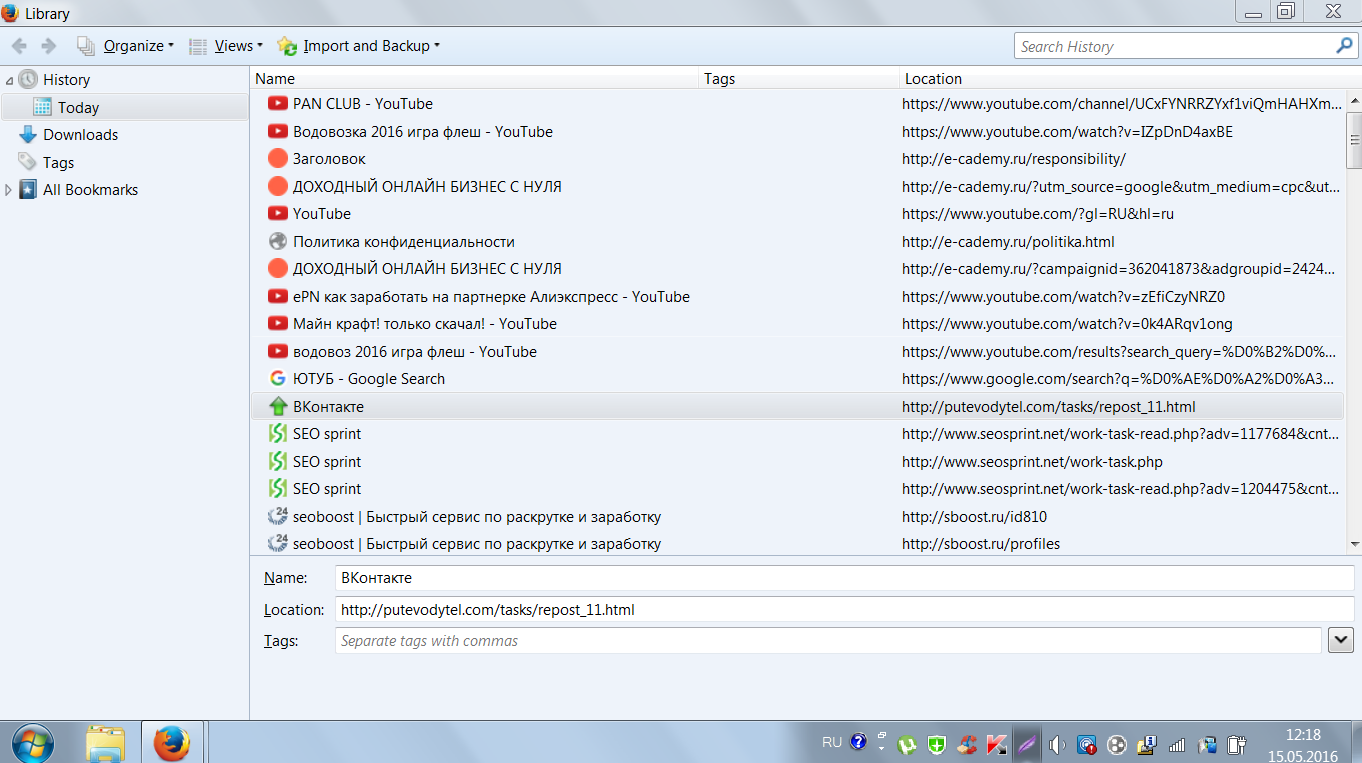This screenshot has width=1362, height=763.
Task: Sort by the Tags column header
Action: [799, 79]
